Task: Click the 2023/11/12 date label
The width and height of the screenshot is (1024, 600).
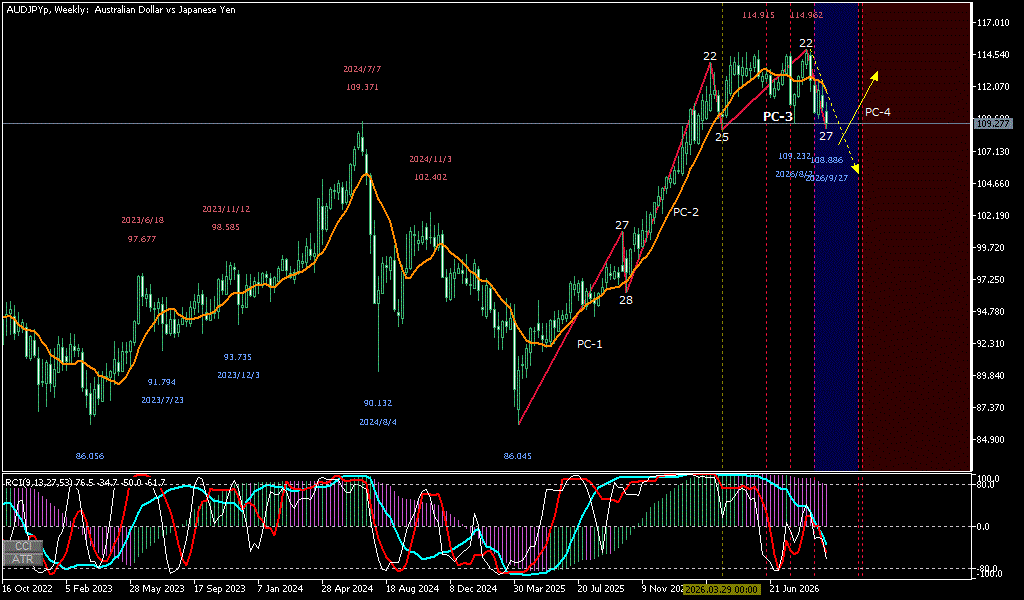Action: 226,209
